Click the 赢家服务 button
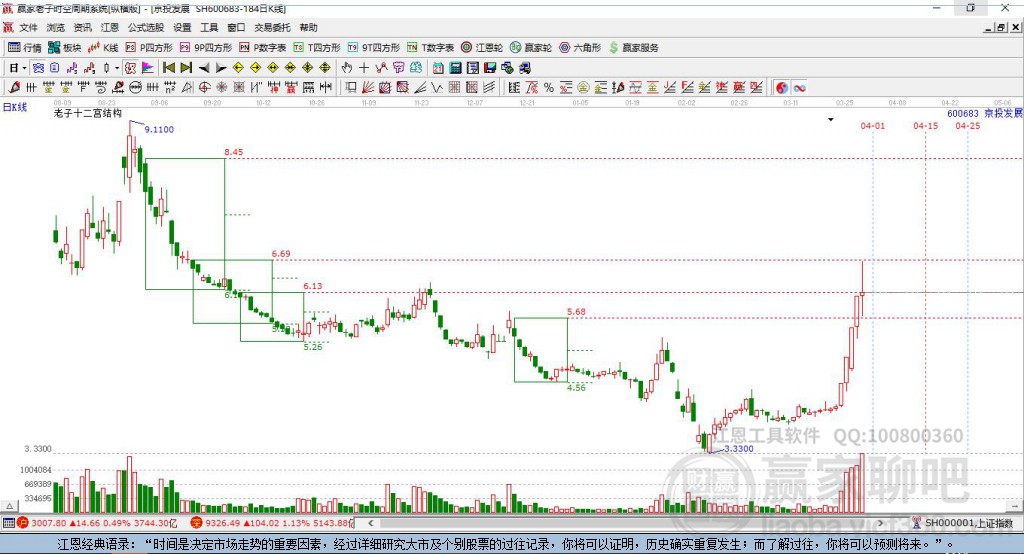 pyautogui.click(x=633, y=48)
